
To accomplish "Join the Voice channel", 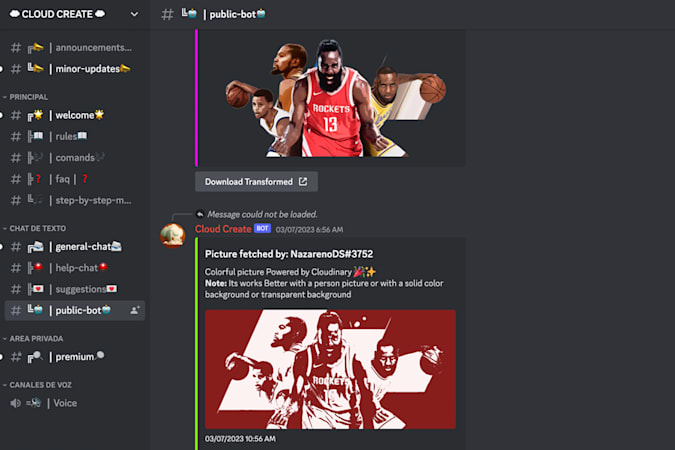I will pos(74,403).
